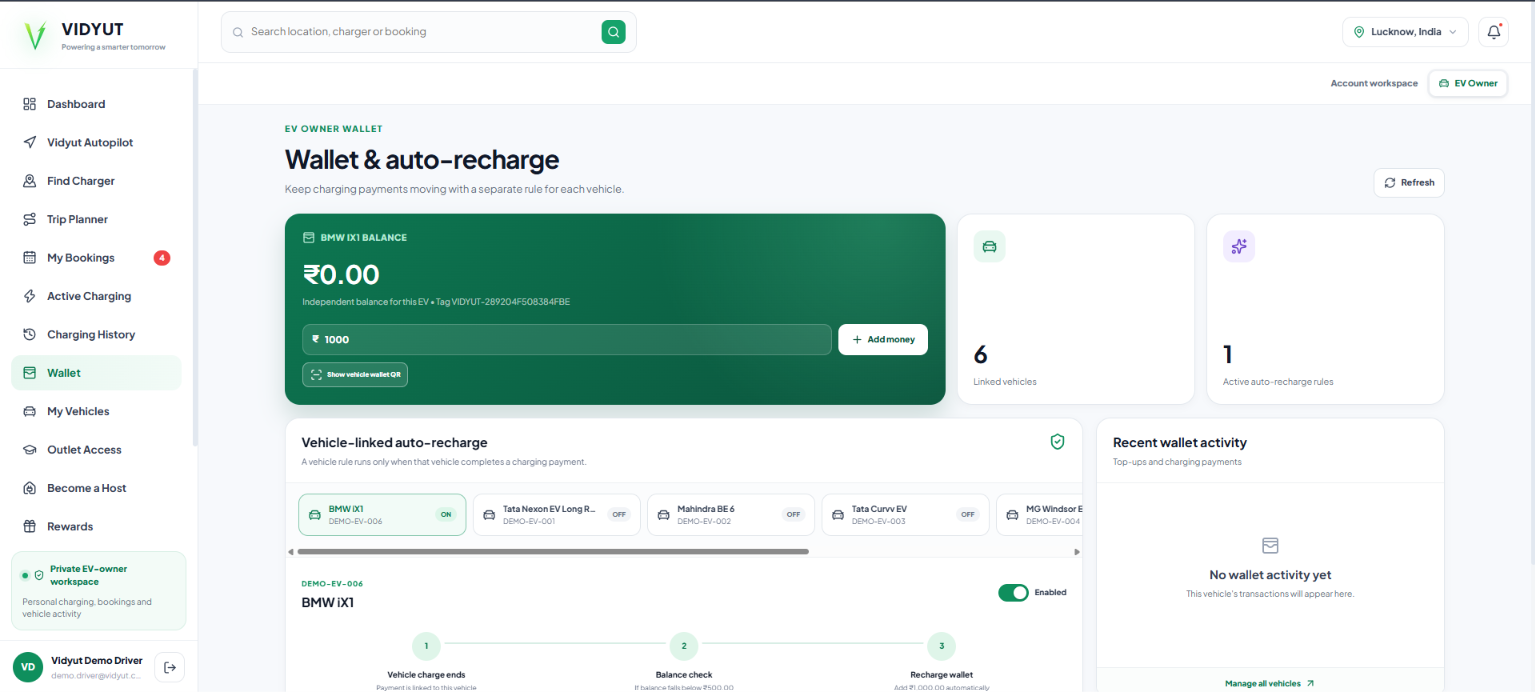Image resolution: width=1535 pixels, height=692 pixels.
Task: Click the shield check icon in auto-recharge panel
Action: click(1057, 441)
